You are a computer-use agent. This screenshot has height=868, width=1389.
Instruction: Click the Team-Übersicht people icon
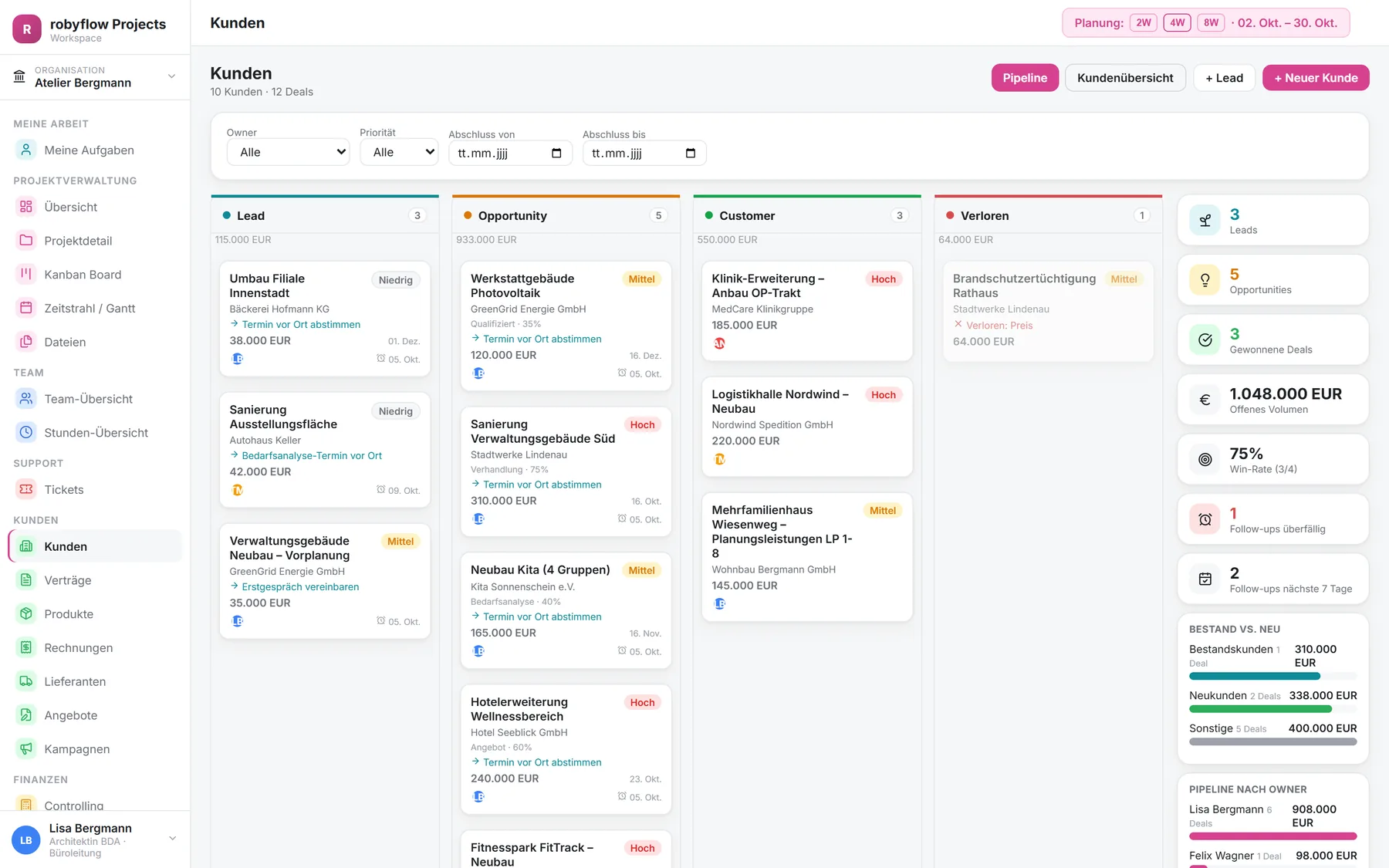click(x=26, y=399)
